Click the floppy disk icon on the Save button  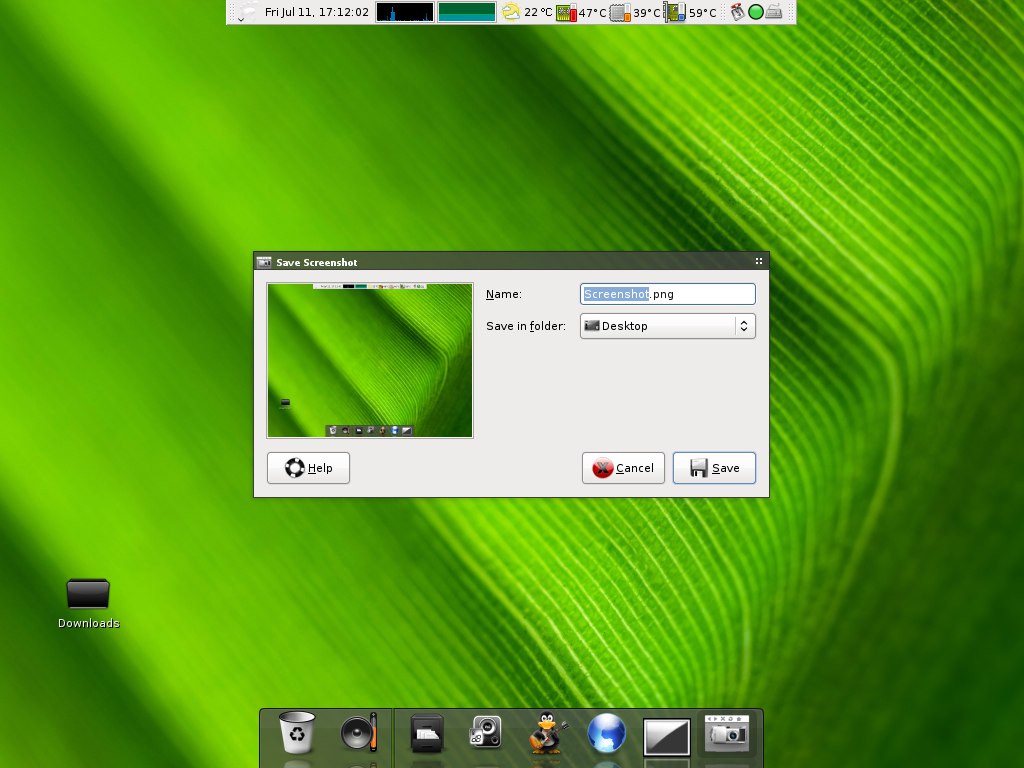tap(699, 468)
